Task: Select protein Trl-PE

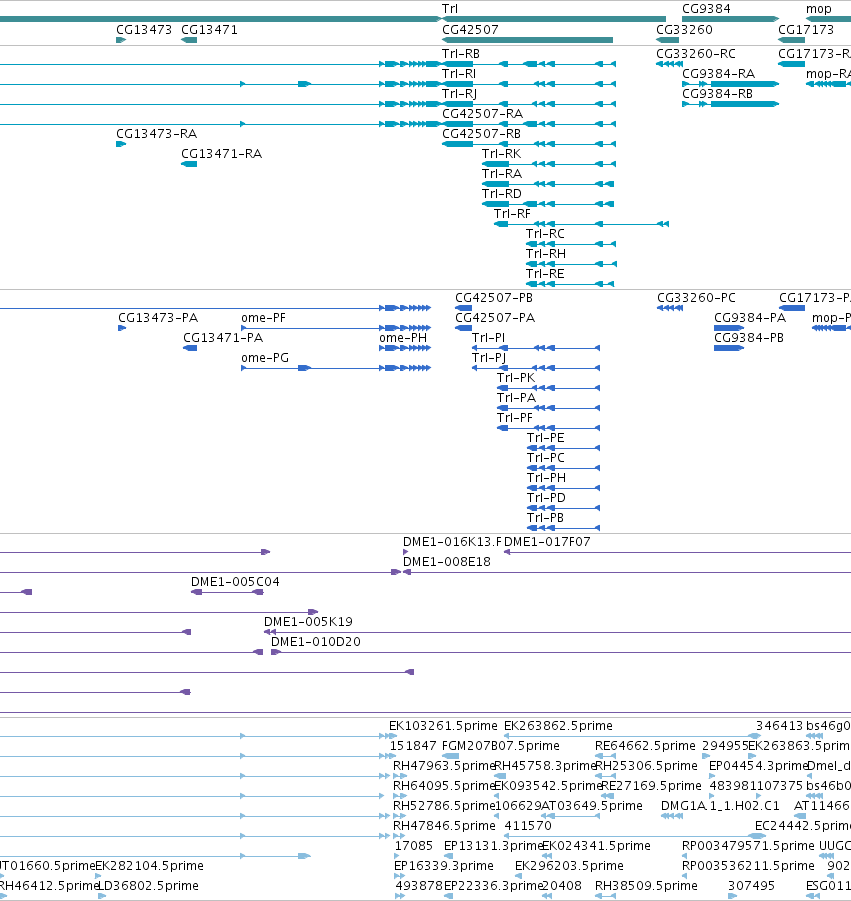Action: (546, 438)
